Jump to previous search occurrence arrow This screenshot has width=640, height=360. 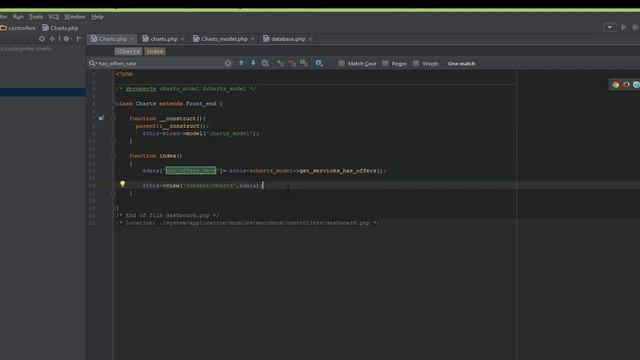[x=241, y=63]
